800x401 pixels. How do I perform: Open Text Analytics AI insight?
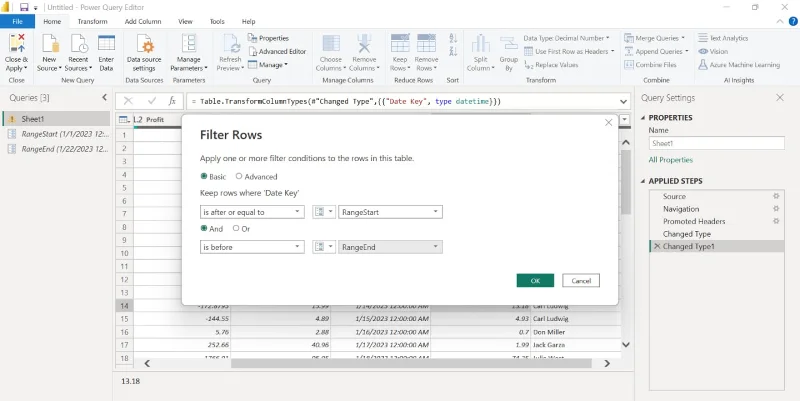723,38
